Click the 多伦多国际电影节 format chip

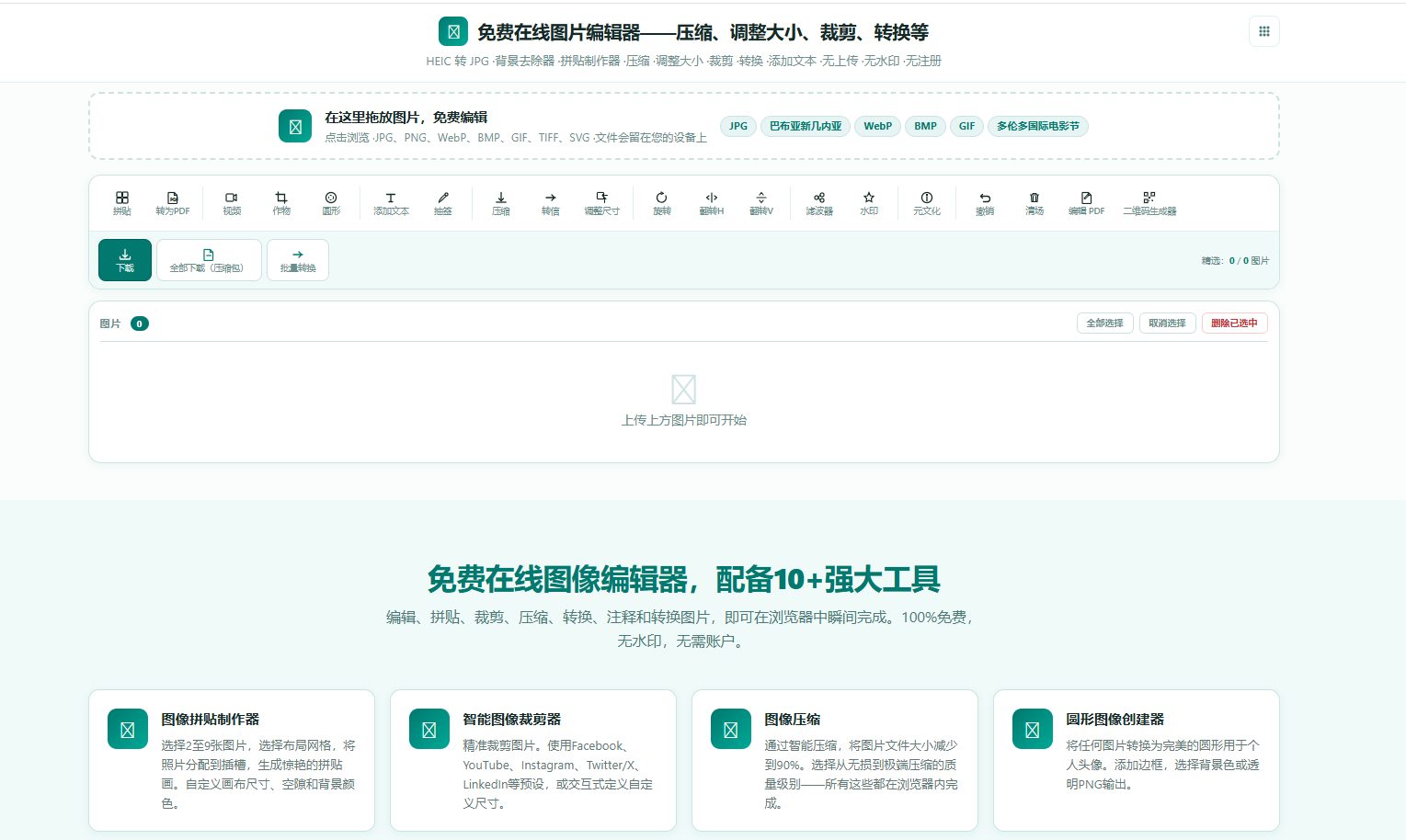pos(1038,126)
